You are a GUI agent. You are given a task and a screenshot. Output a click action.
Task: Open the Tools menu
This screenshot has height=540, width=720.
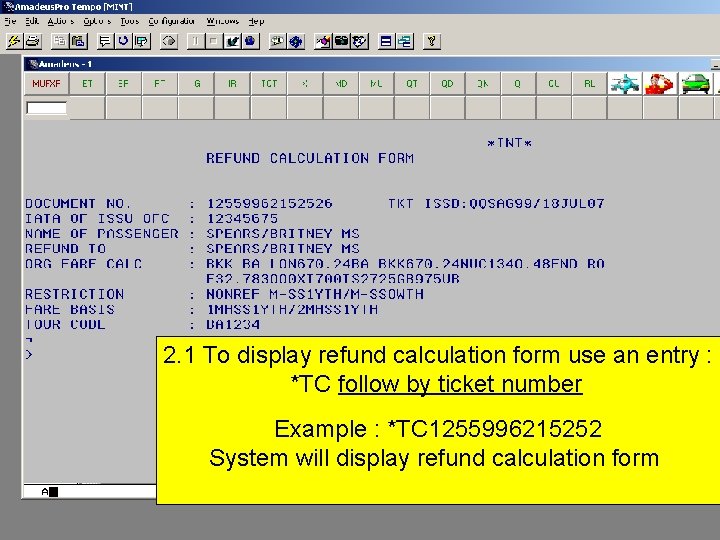click(x=129, y=21)
